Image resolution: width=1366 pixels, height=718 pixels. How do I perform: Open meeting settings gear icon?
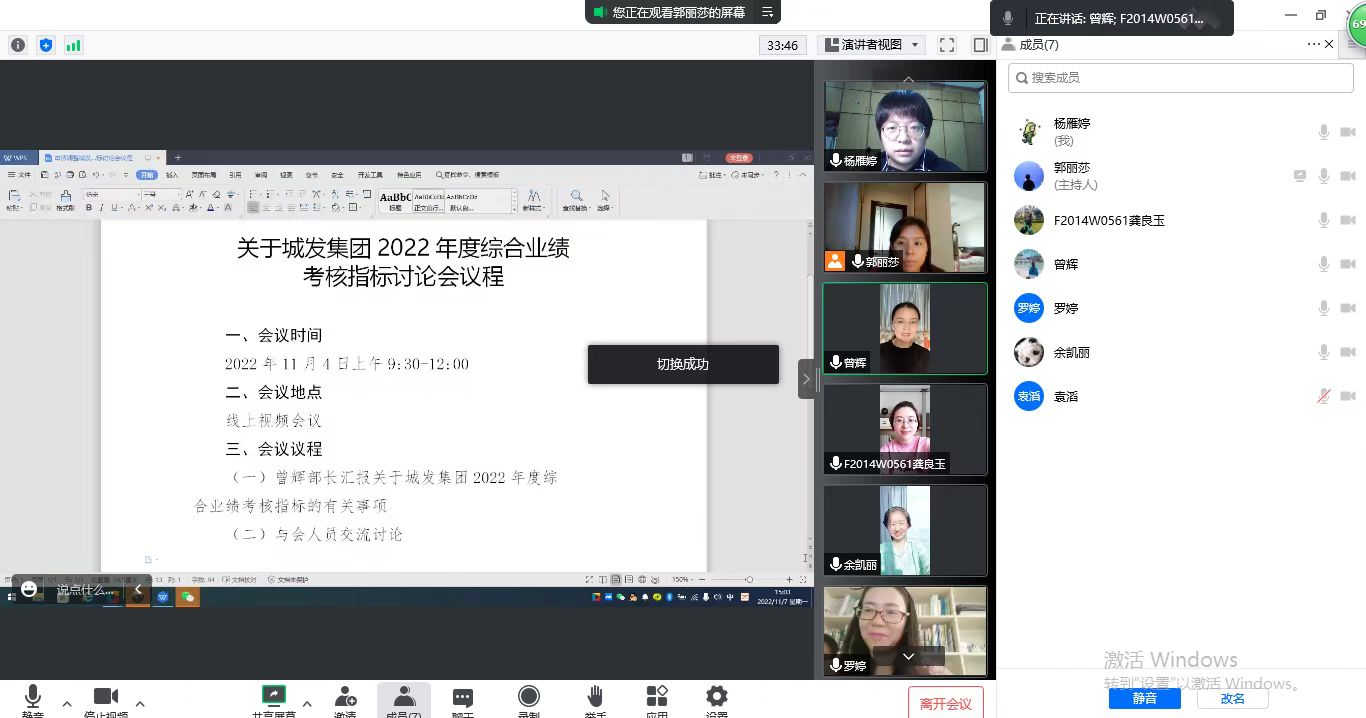pos(716,697)
